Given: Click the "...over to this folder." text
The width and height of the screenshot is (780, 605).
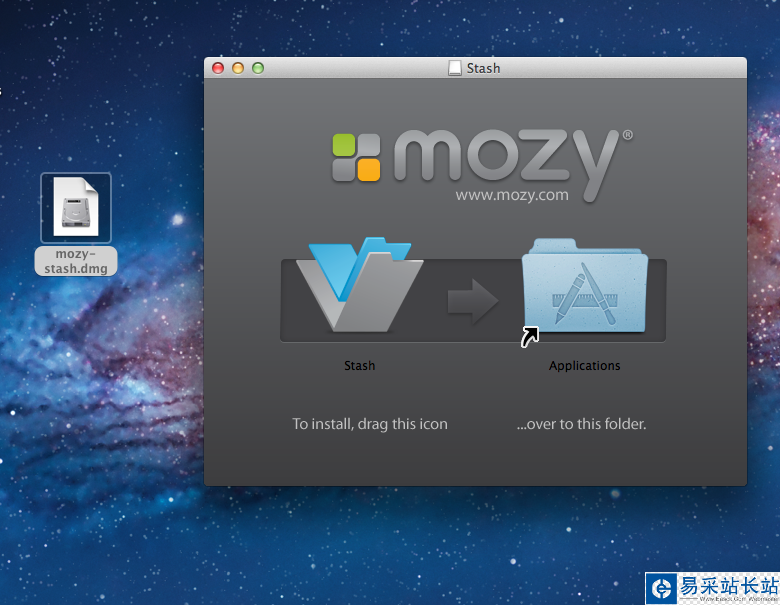Looking at the screenshot, I should coord(581,424).
